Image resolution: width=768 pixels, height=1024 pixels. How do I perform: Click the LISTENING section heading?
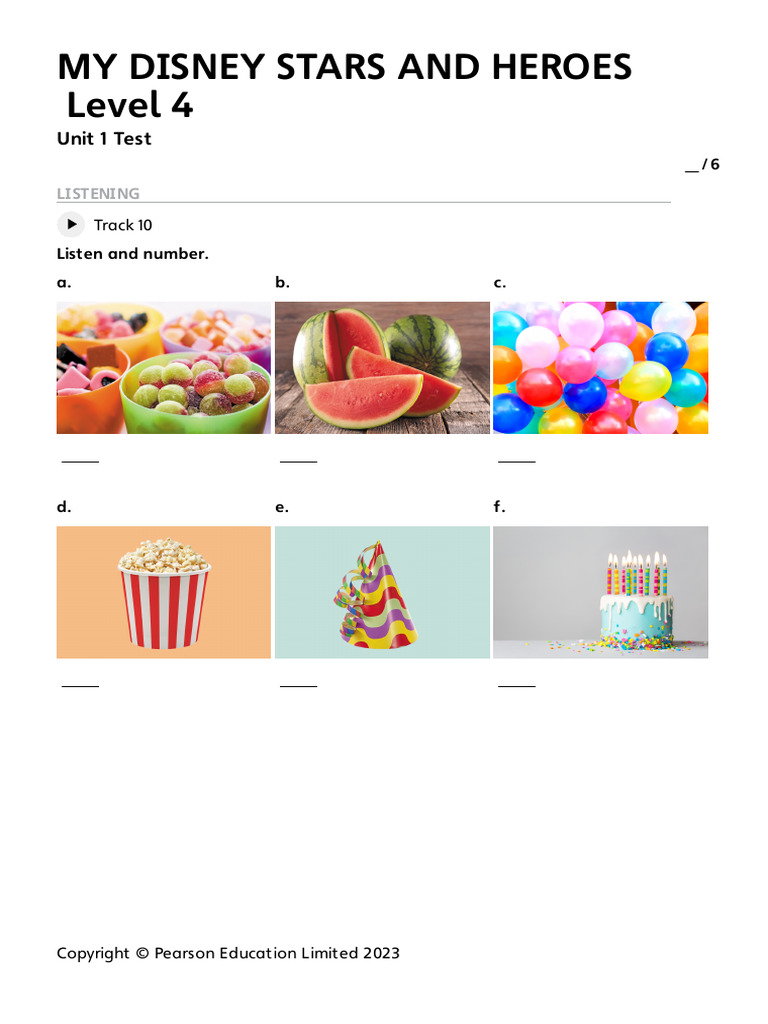(x=98, y=193)
